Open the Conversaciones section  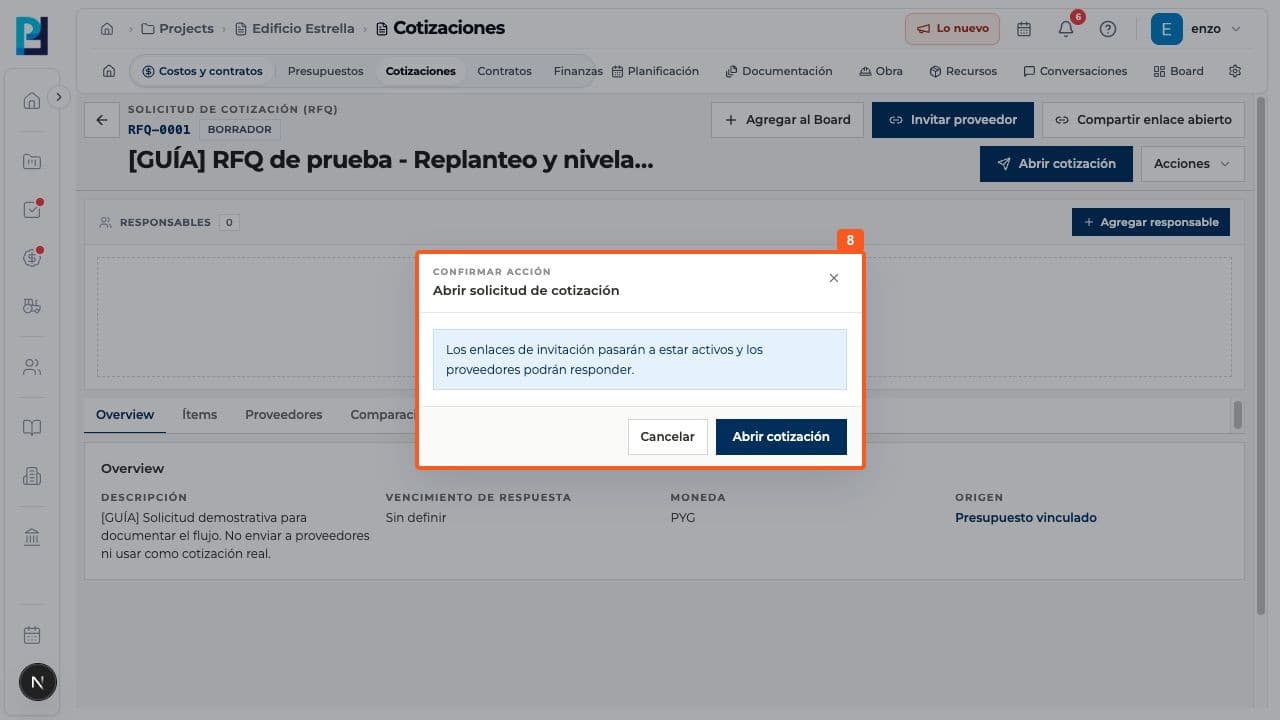coord(1075,71)
